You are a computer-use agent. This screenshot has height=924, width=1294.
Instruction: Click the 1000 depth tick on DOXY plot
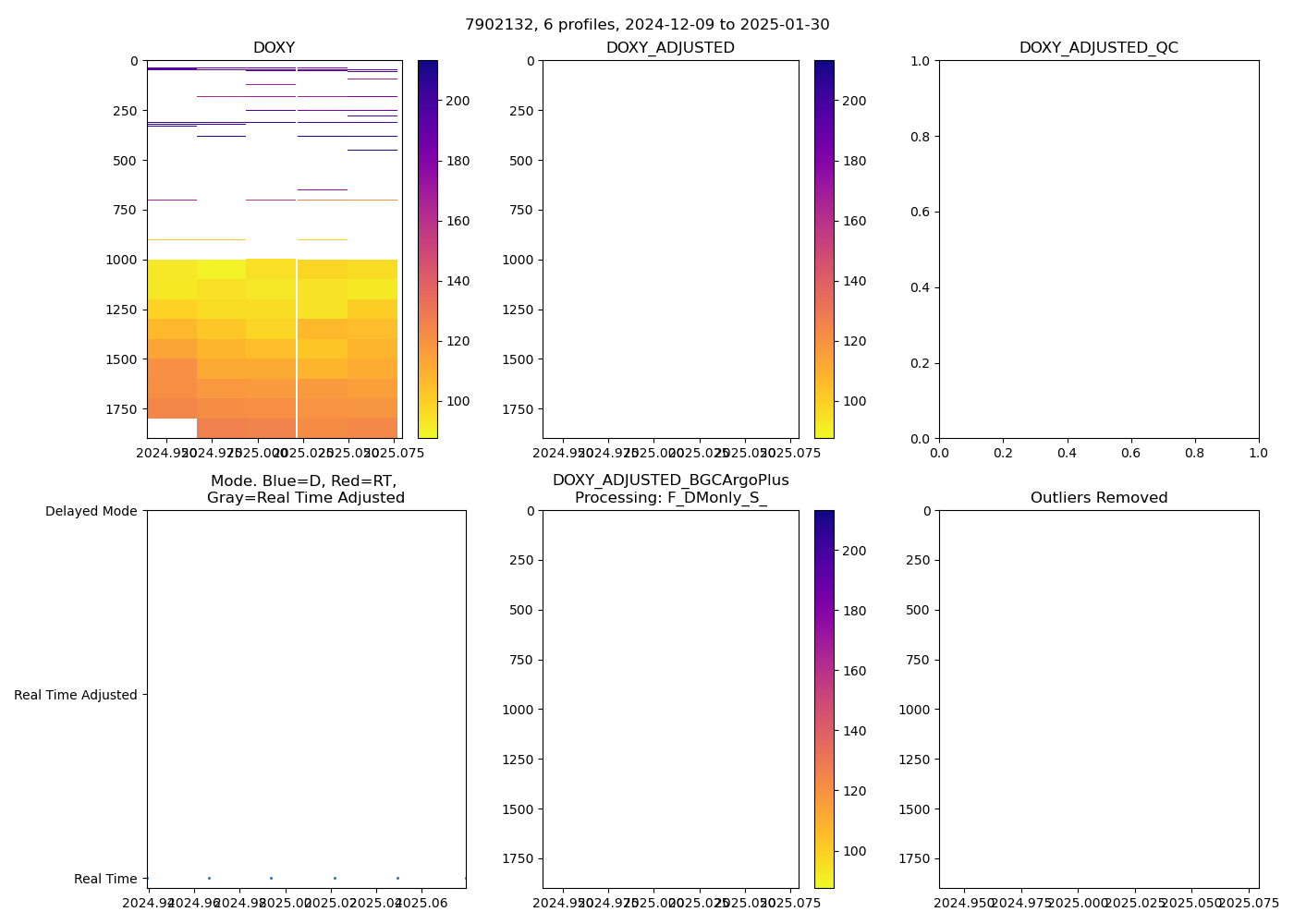pos(121,260)
